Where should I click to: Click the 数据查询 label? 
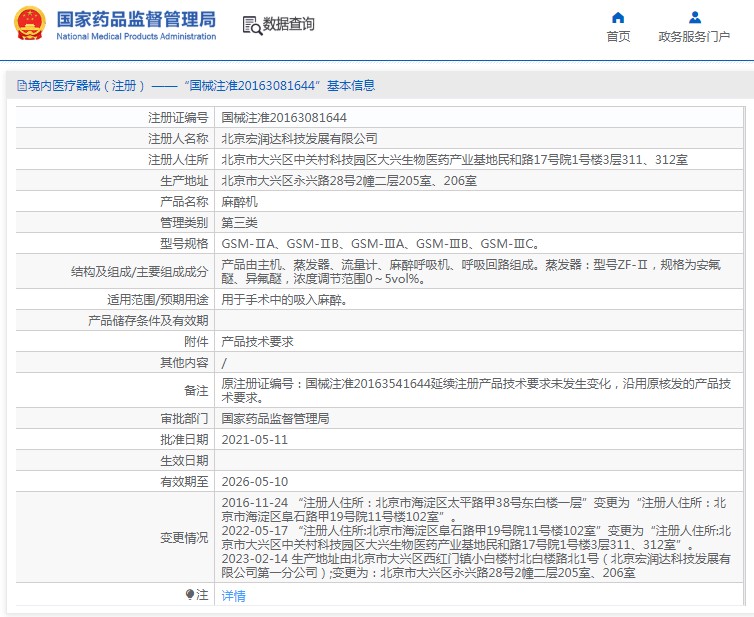point(289,24)
